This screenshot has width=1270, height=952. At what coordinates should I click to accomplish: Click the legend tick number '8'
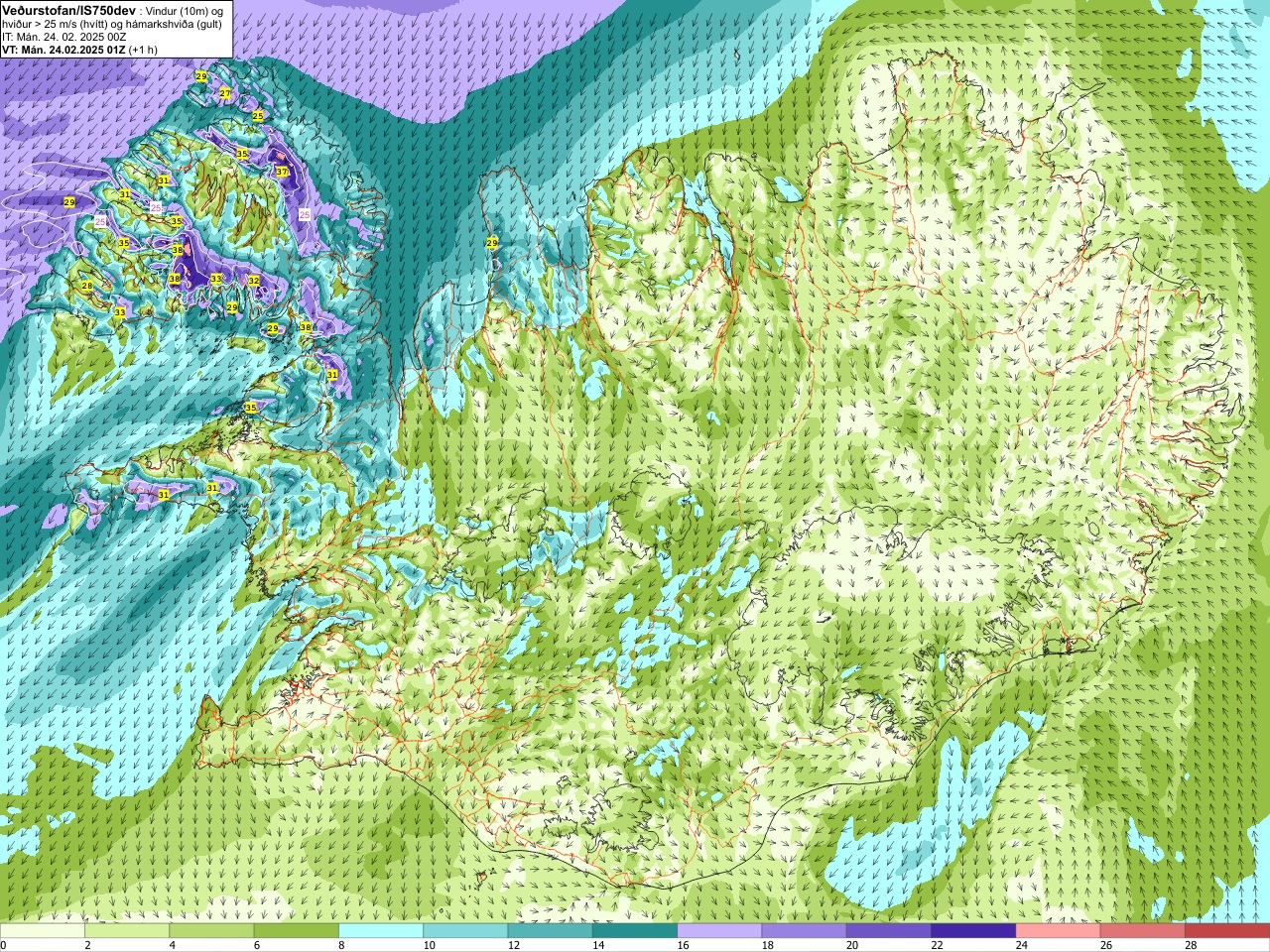[343, 945]
